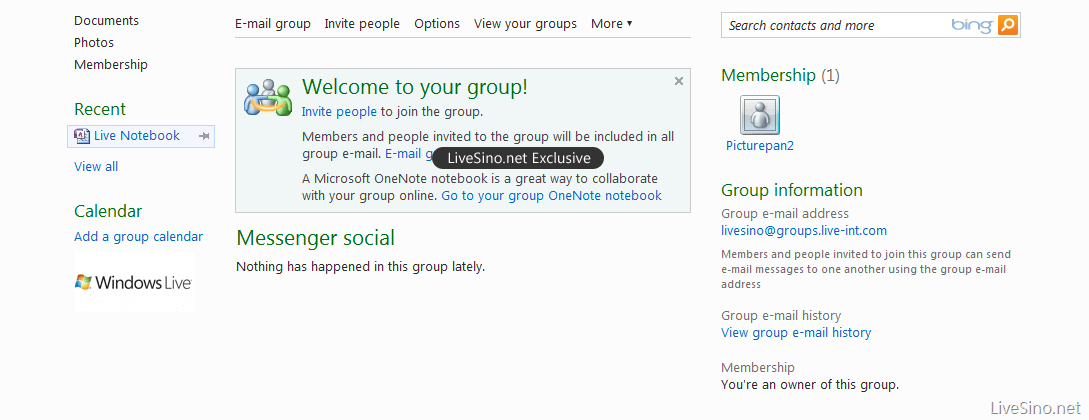Open E-mail group in the toolbar
The width and height of the screenshot is (1089, 420).
[x=273, y=24]
